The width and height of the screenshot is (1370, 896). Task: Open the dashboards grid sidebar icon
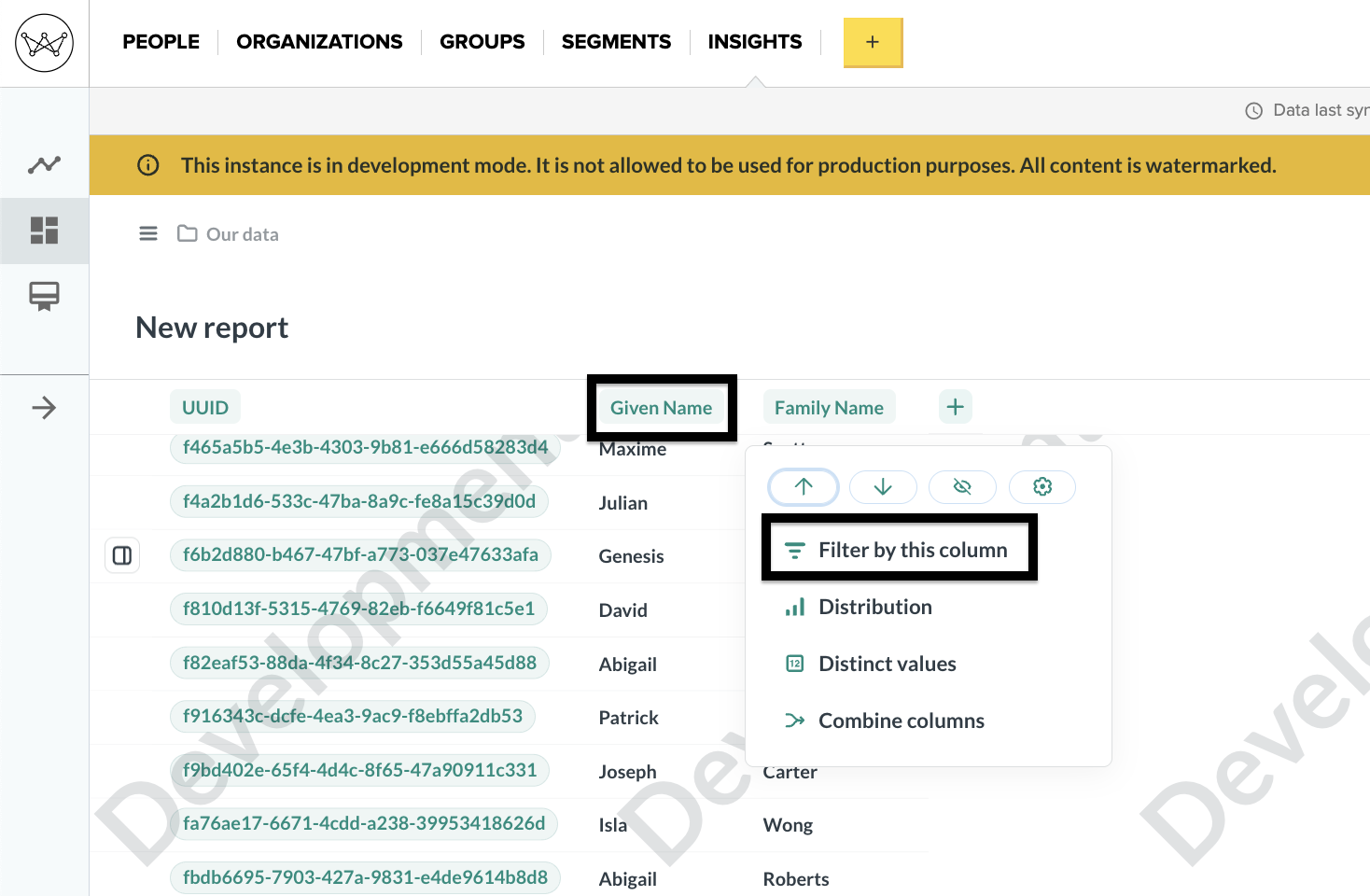pyautogui.click(x=44, y=231)
